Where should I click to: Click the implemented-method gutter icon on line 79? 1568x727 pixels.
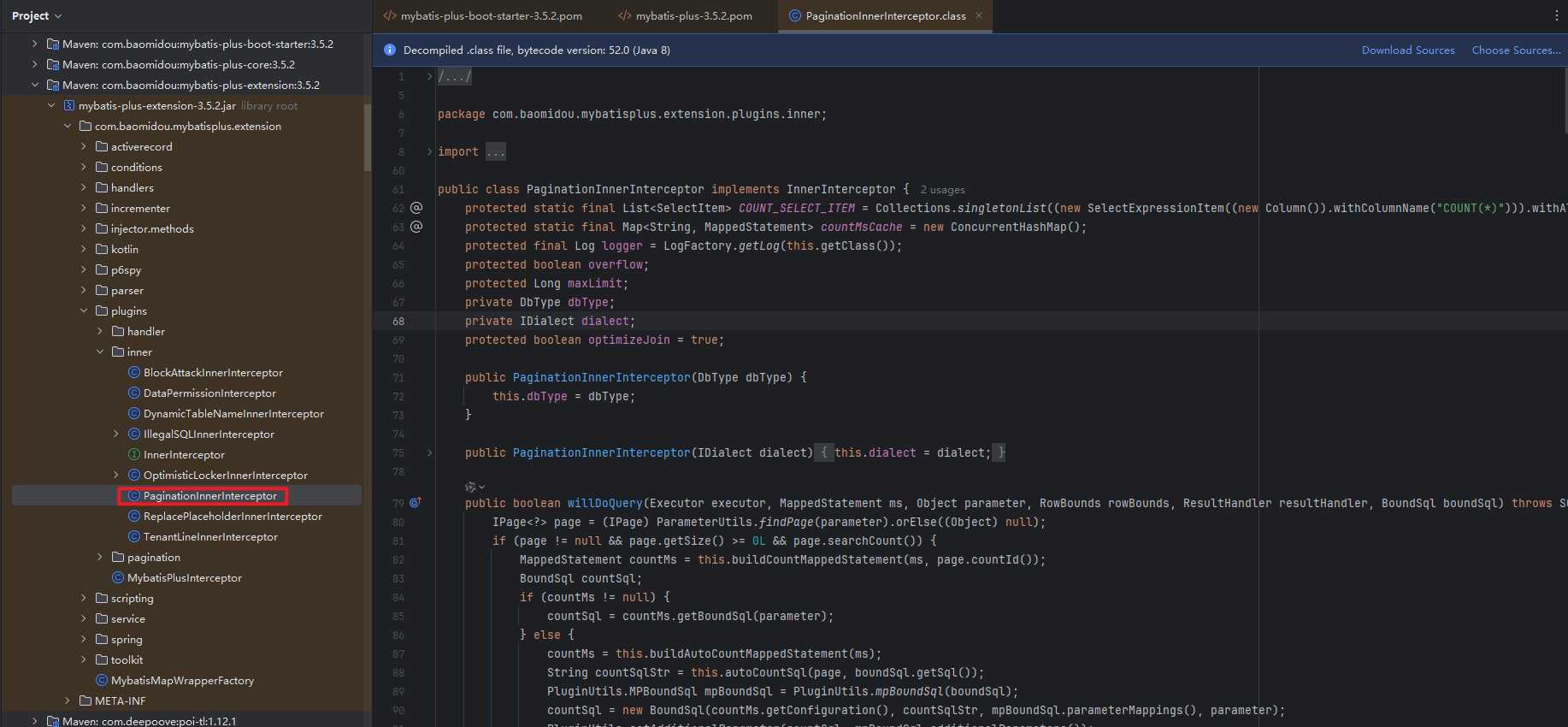click(x=416, y=503)
